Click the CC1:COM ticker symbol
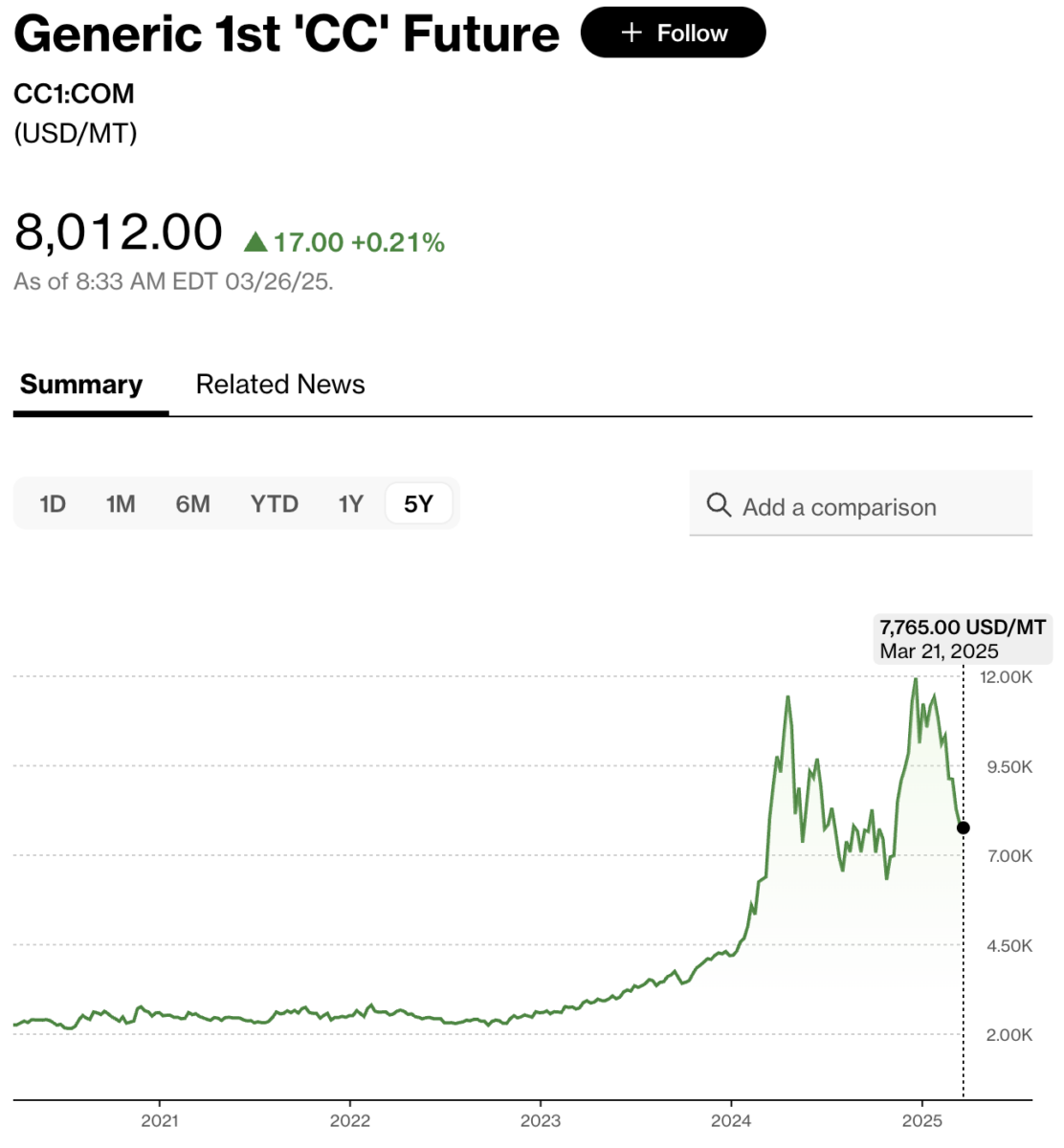 [x=74, y=94]
